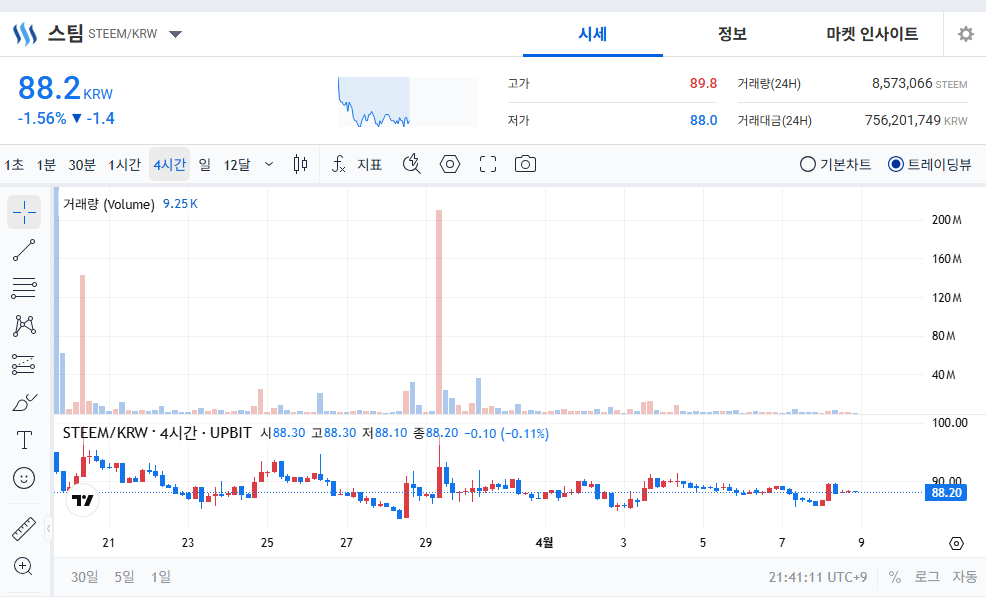The image size is (986, 597).
Task: Set interval to 12달
Action: click(236, 165)
